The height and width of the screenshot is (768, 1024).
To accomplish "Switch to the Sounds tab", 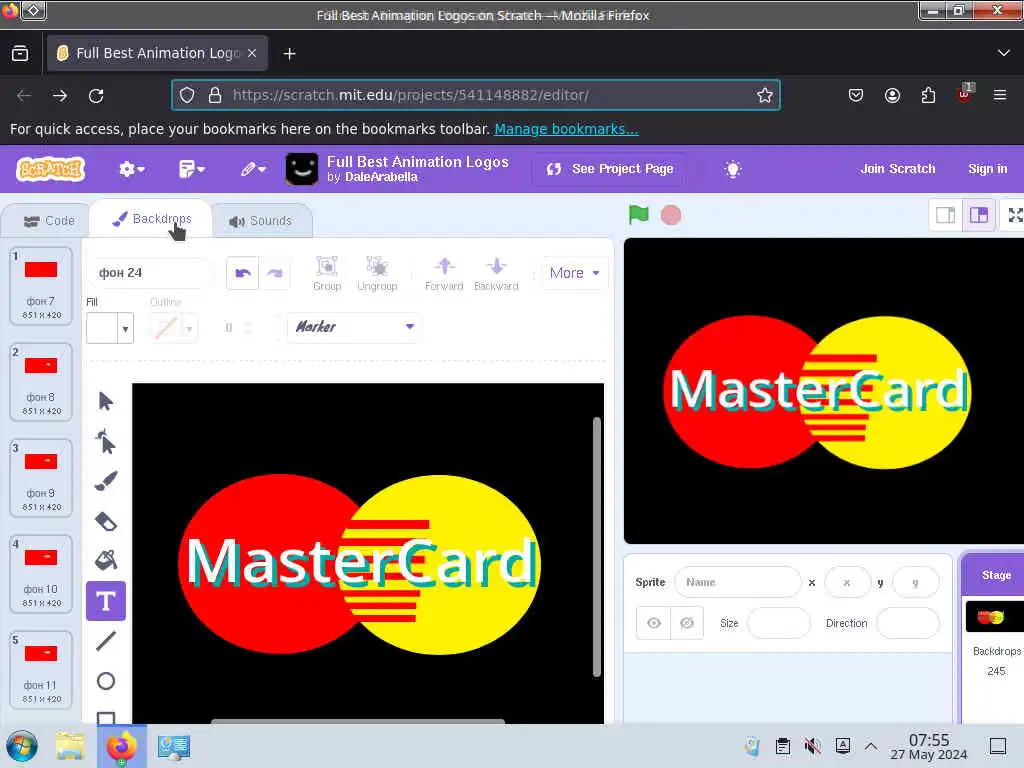I will click(x=261, y=221).
